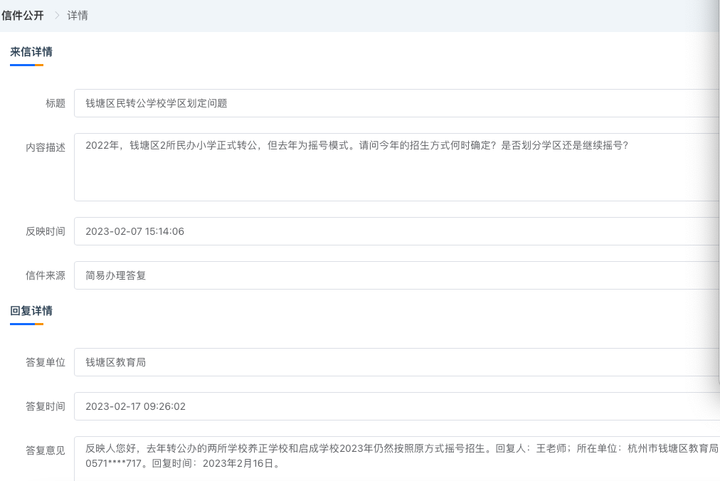Click the 反映时间 field label
This screenshot has height=481, width=720.
(x=45, y=231)
